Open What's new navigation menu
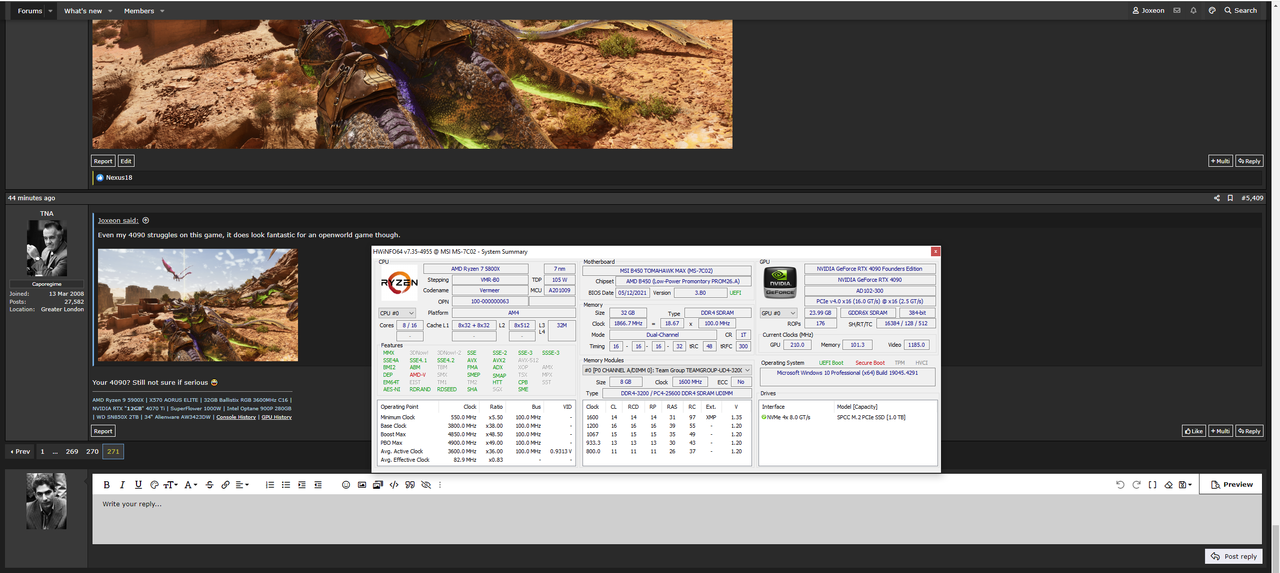This screenshot has width=1280, height=573. (x=83, y=10)
